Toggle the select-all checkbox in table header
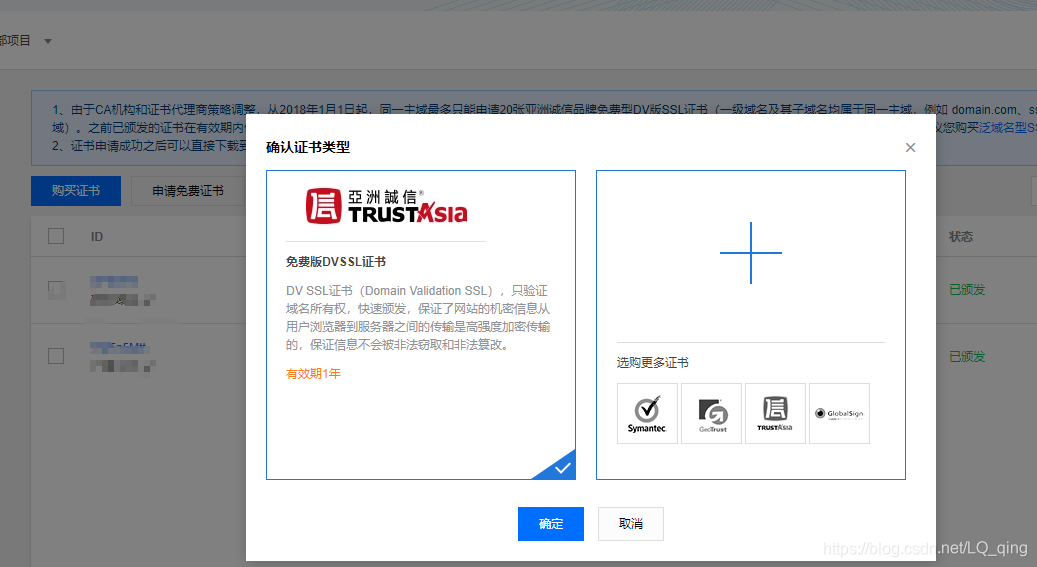Screen dimensions: 1037x567 tap(56, 236)
